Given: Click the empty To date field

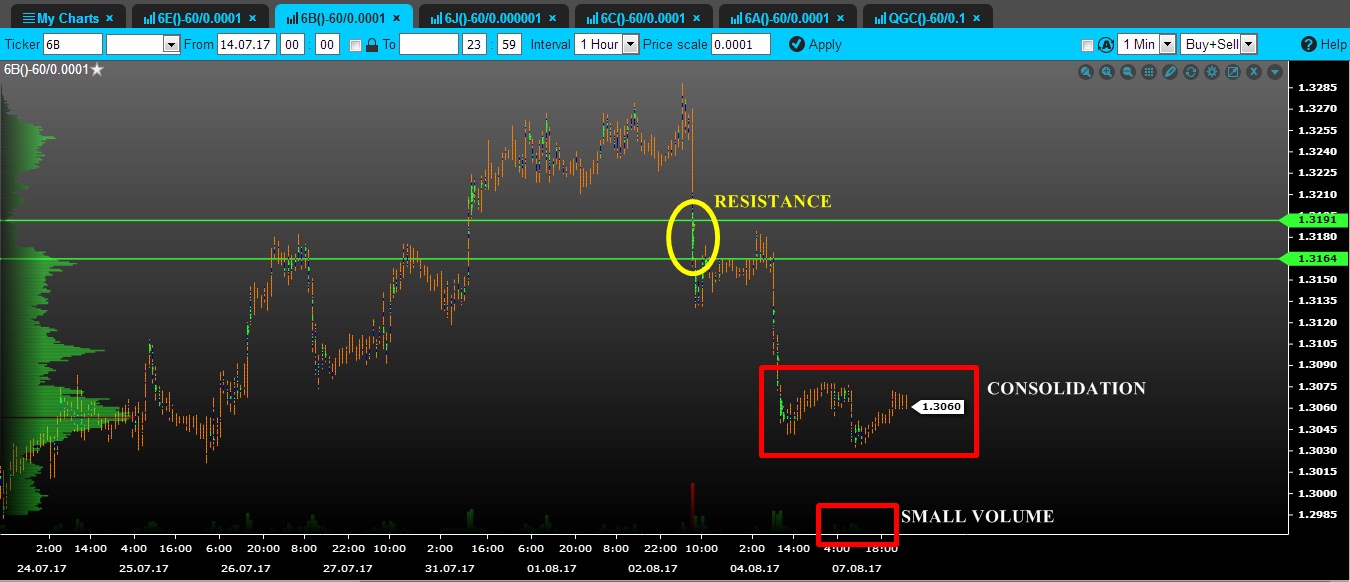Looking at the screenshot, I should (429, 44).
